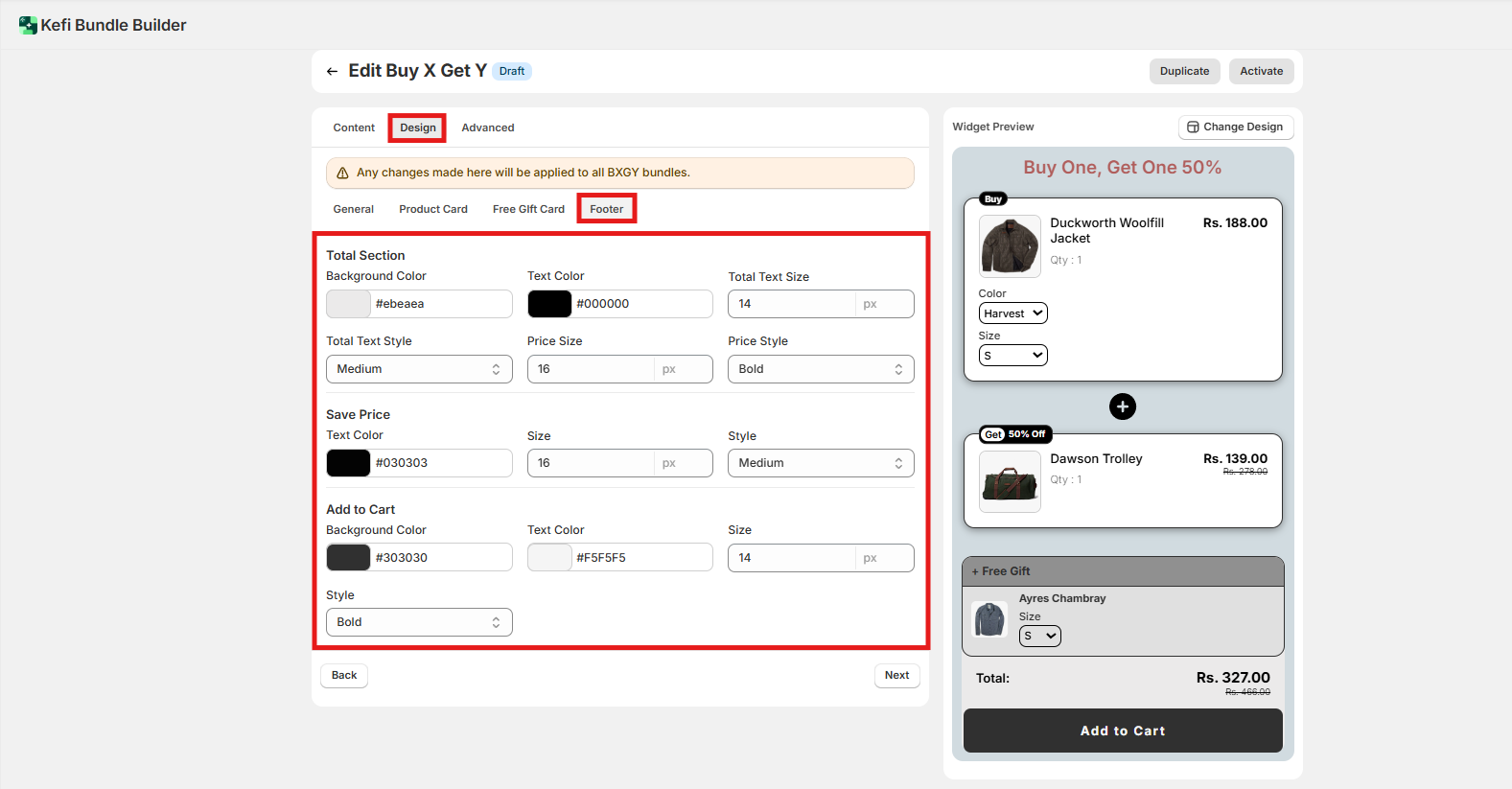Expand the Price Style Bold dropdown
The image size is (1512, 789).
[820, 369]
